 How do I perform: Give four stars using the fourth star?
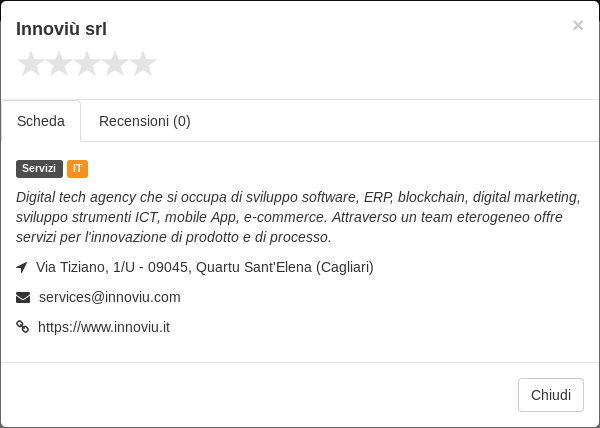click(x=115, y=64)
